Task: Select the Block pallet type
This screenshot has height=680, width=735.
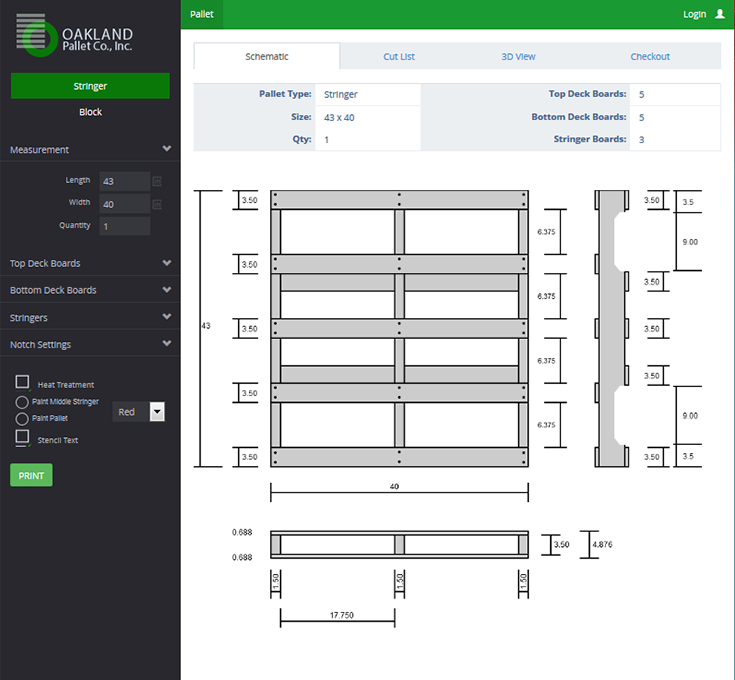Action: tap(90, 112)
